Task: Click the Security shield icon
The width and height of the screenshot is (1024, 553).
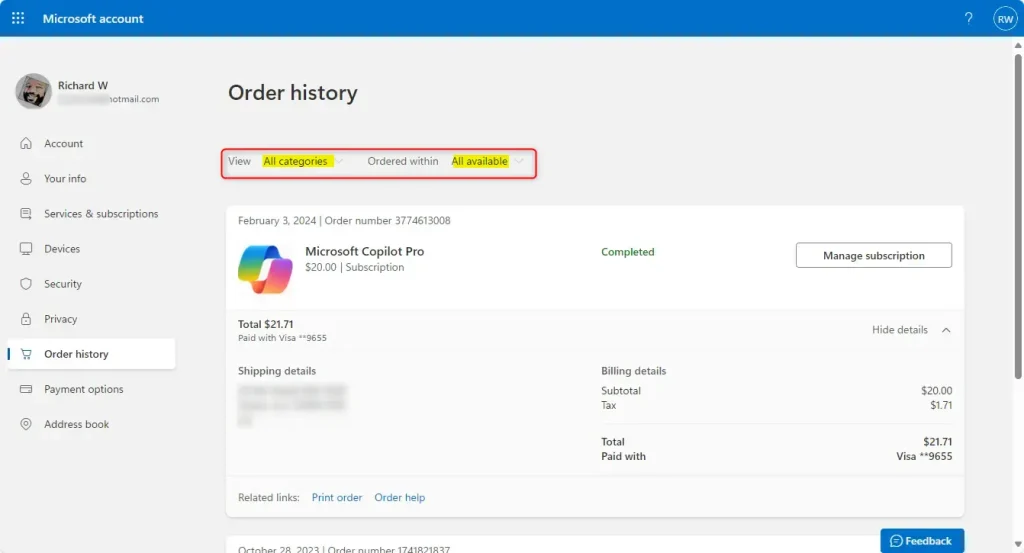Action: click(x=25, y=284)
